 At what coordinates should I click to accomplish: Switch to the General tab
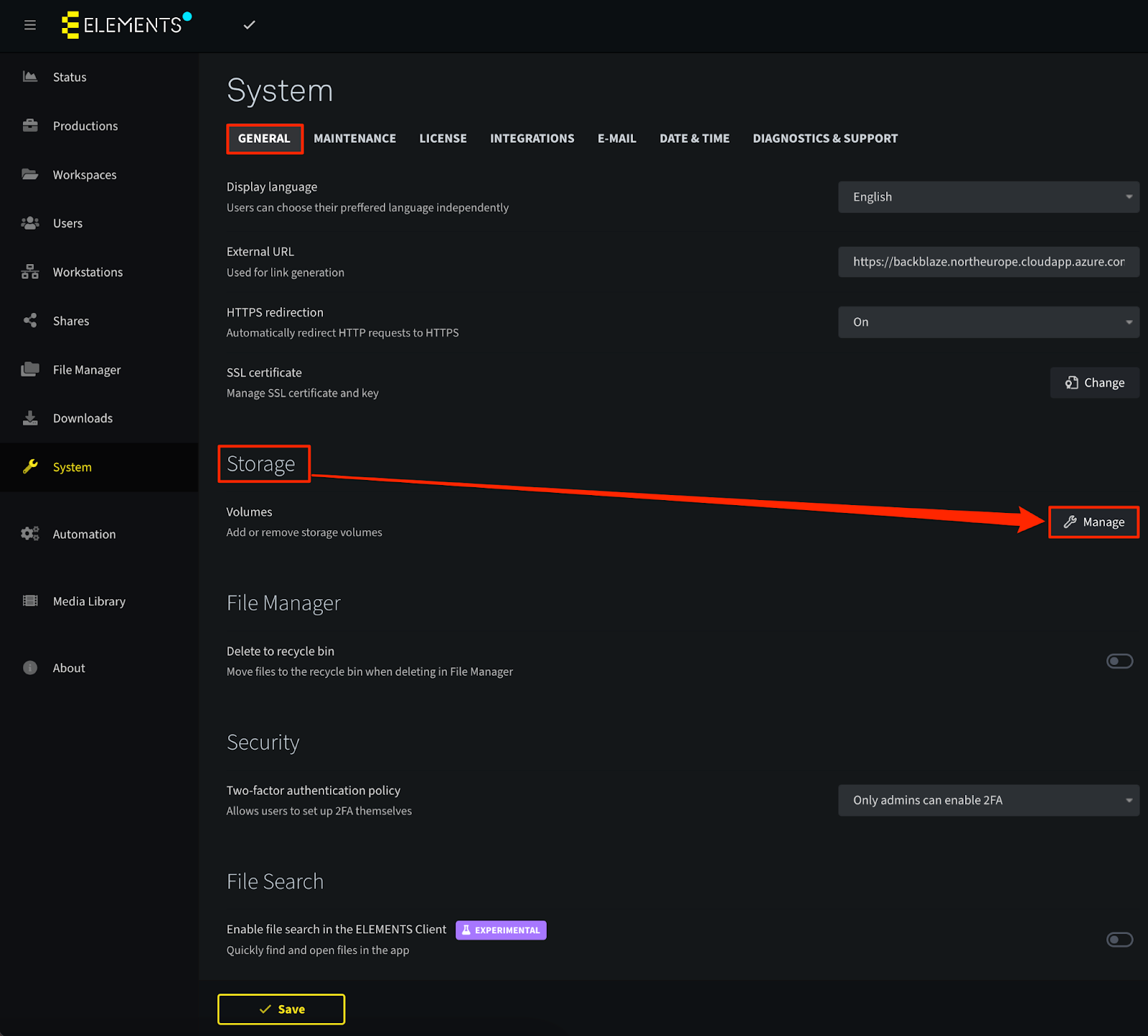264,138
